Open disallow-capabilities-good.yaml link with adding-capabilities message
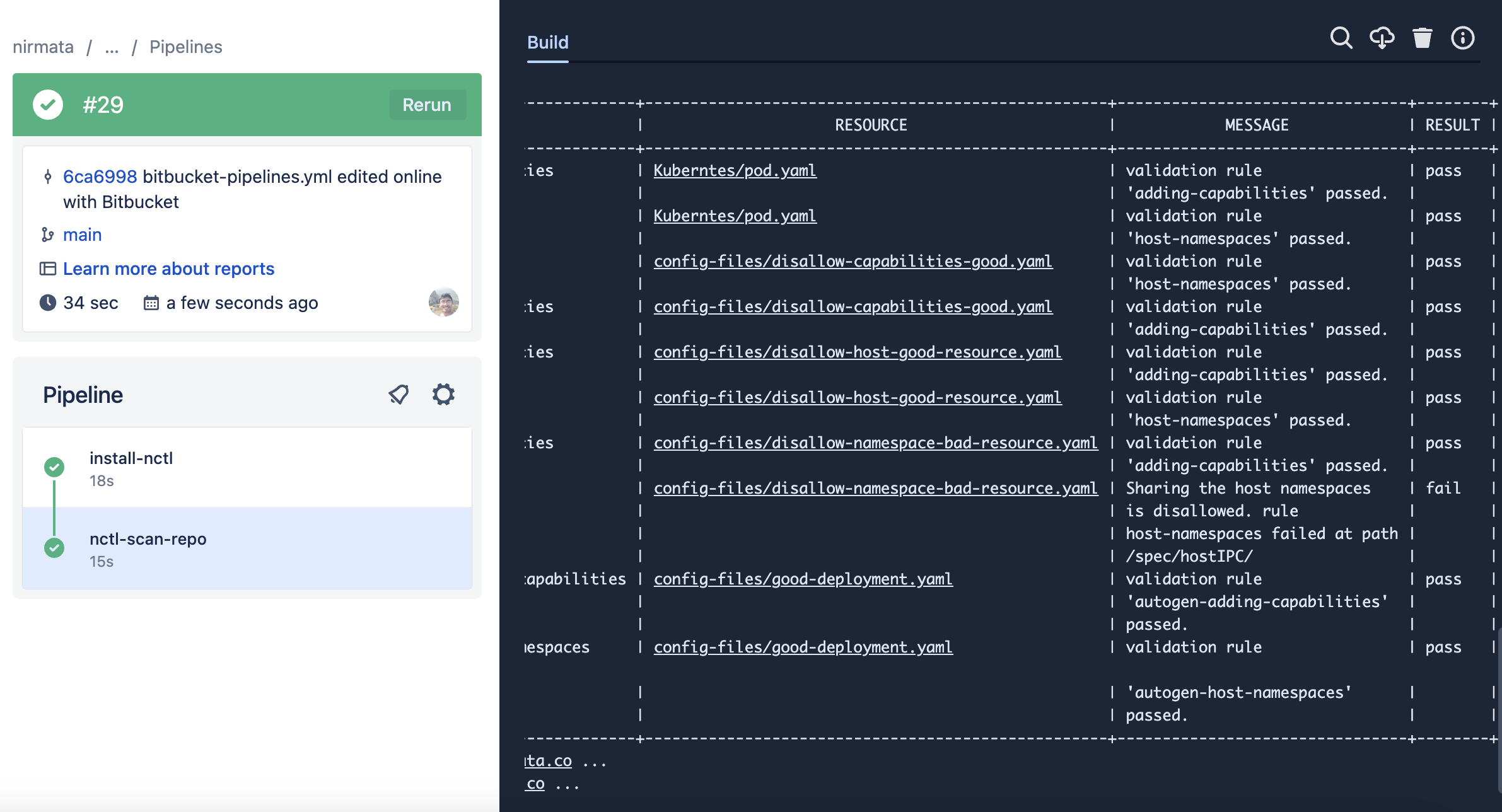 (x=853, y=306)
